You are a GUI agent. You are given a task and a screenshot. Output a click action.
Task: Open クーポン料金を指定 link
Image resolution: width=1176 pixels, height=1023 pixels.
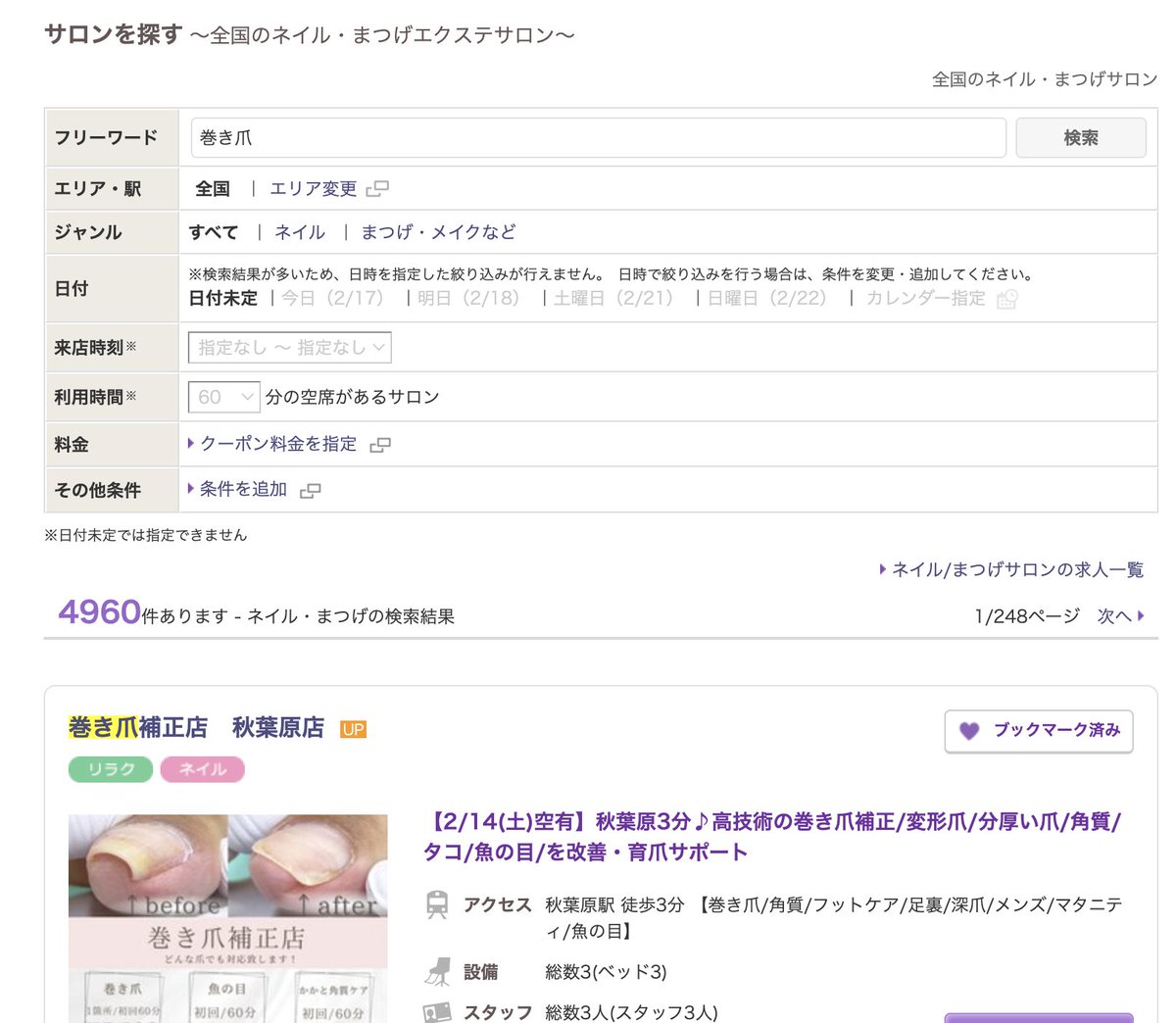pos(278,444)
